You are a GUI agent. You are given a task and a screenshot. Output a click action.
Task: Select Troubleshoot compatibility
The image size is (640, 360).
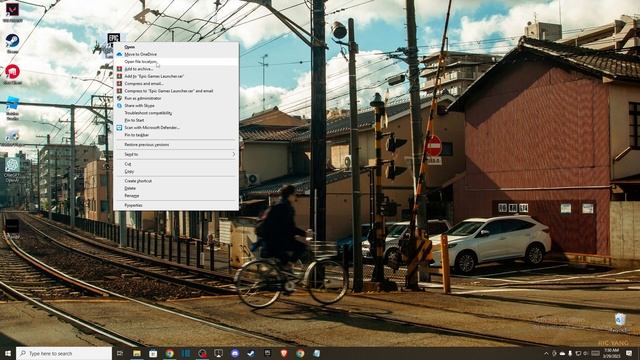tap(176, 113)
